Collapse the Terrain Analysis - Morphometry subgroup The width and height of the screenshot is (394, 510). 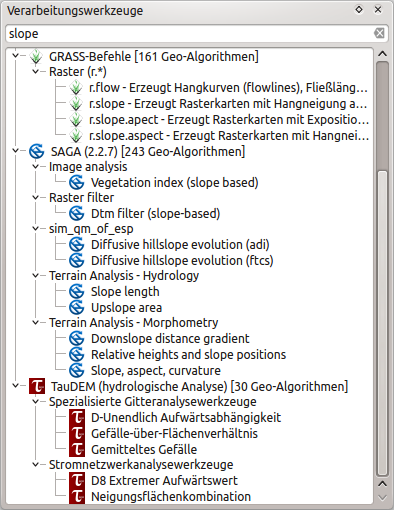[35, 322]
